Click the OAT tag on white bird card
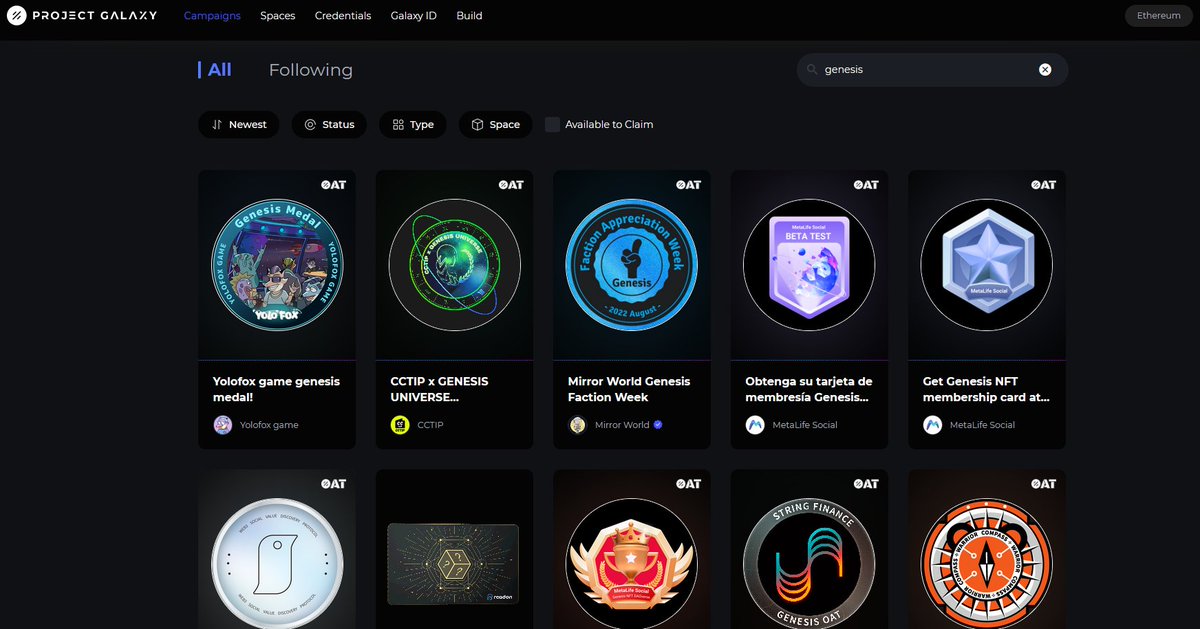 tap(333, 484)
